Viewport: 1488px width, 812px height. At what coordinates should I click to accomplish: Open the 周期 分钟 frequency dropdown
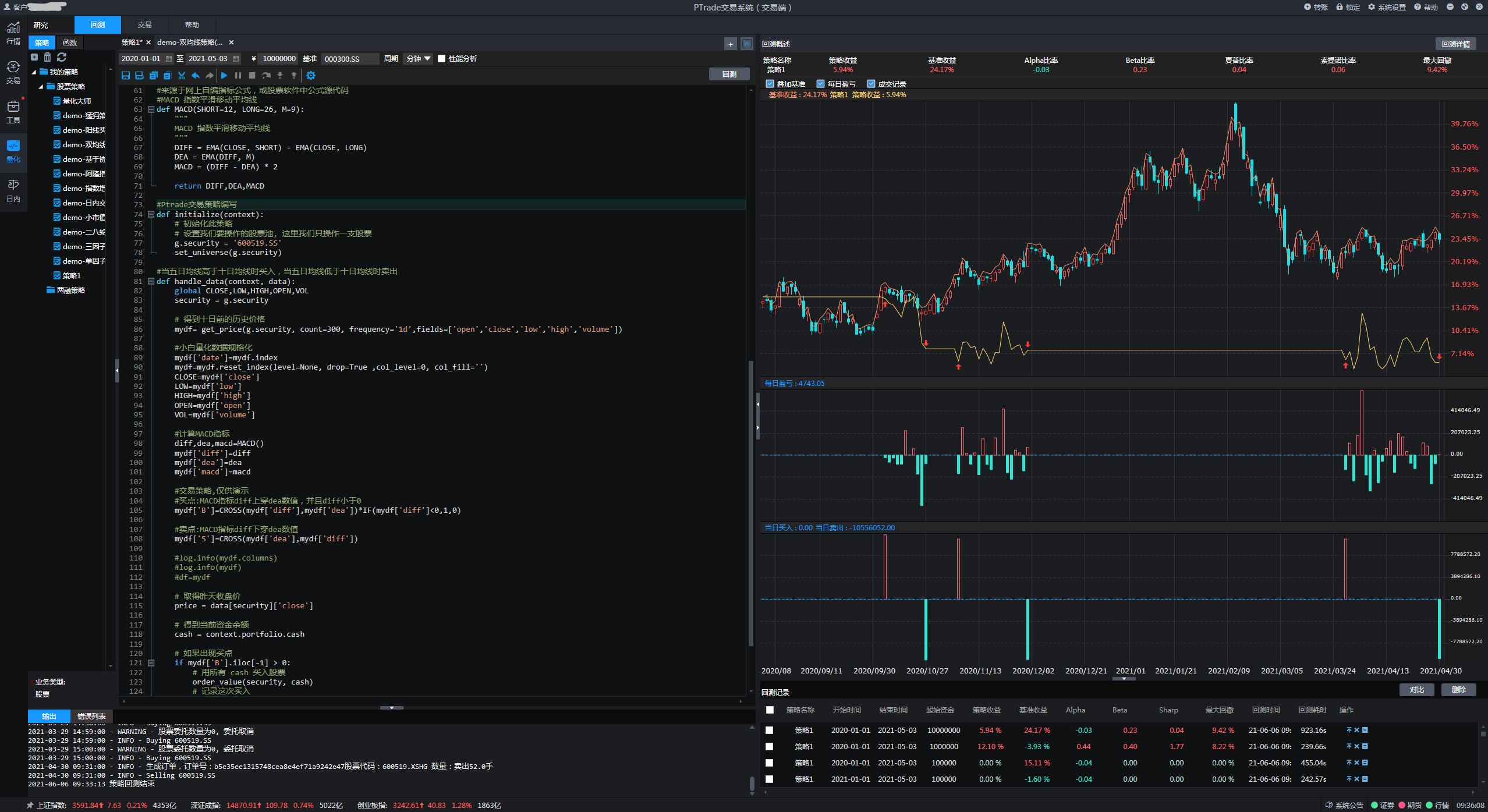418,59
